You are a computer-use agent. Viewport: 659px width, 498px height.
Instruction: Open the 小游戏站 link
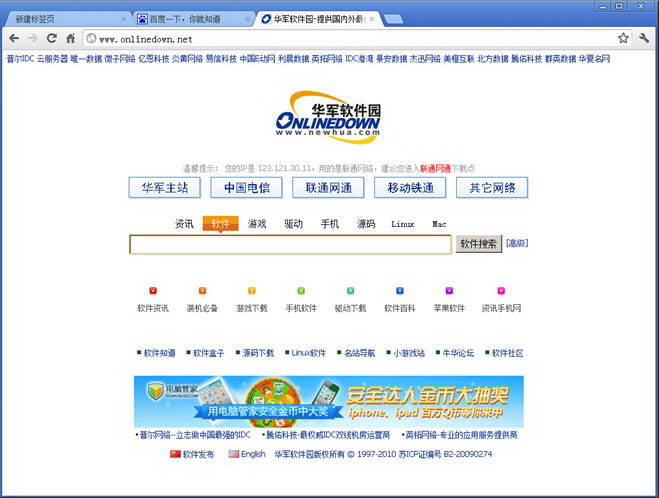pyautogui.click(x=409, y=353)
